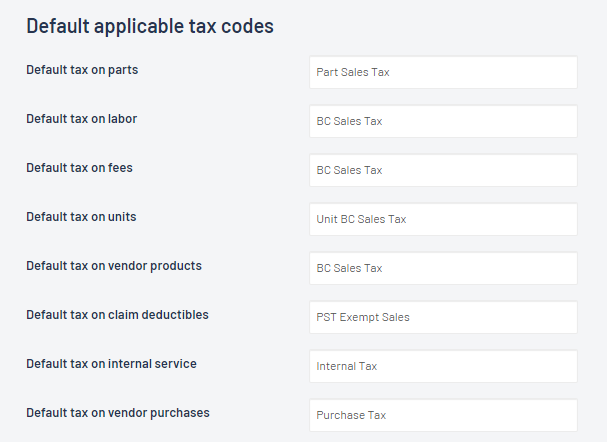Select the 'Part Sales Tax' value text
Screen dimensions: 607x442
click(353, 72)
